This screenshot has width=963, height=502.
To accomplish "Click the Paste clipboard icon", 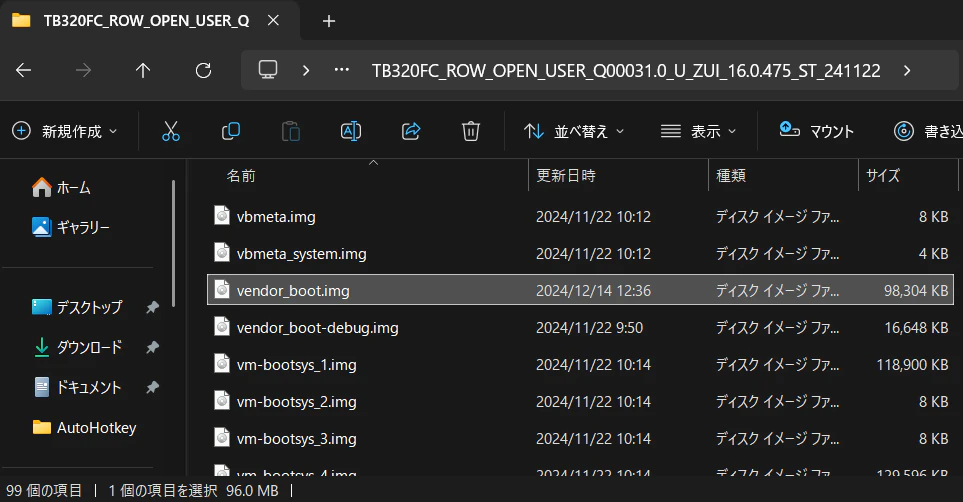I will coord(290,131).
